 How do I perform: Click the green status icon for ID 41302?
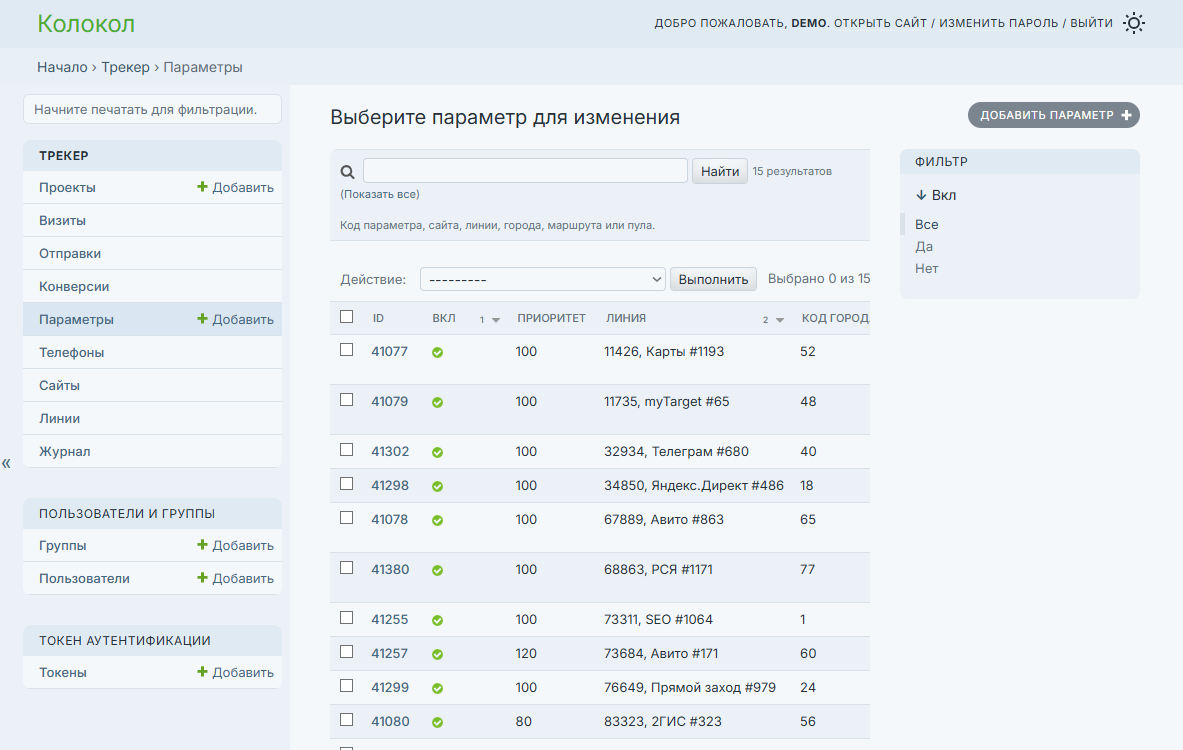438,453
